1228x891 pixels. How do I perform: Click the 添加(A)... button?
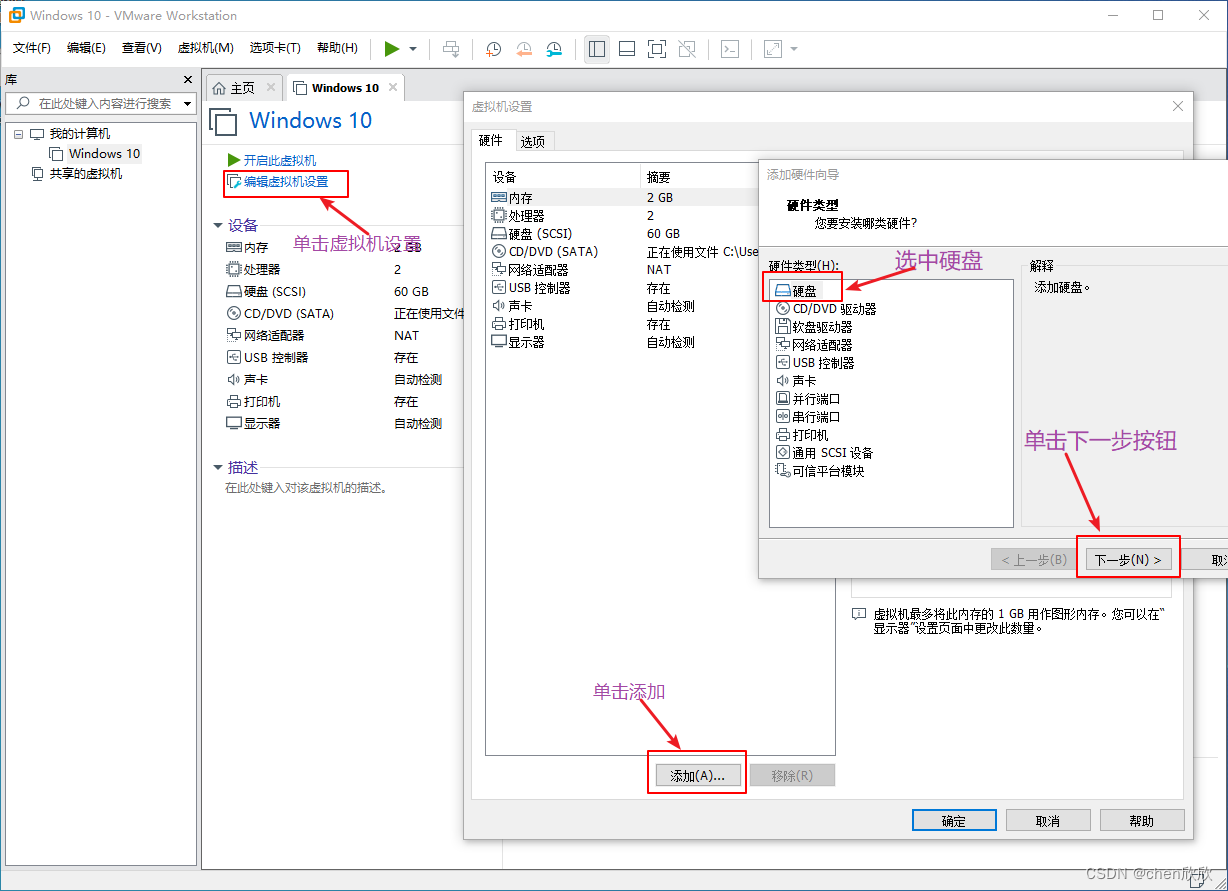(x=697, y=775)
